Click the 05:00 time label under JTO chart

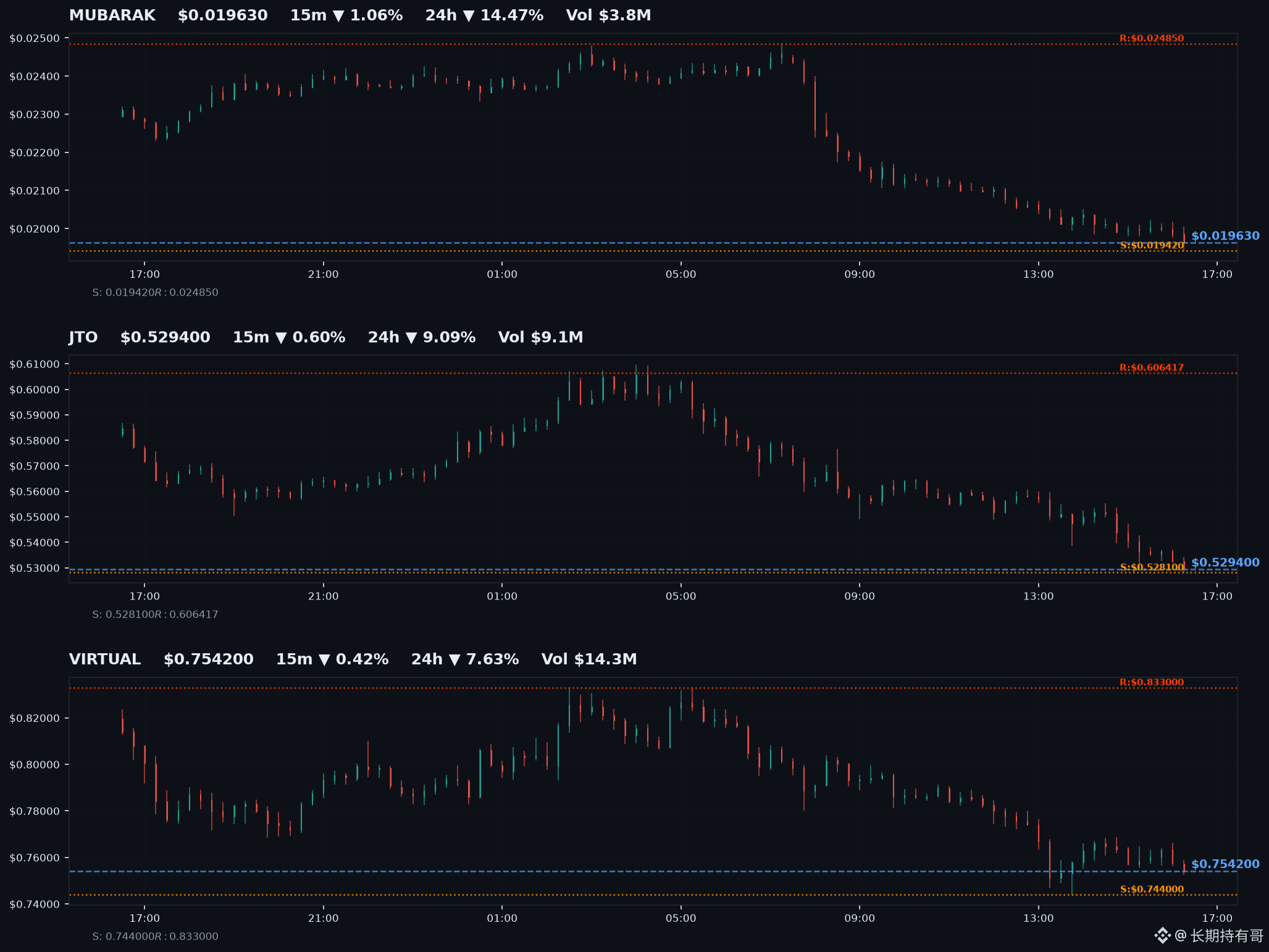pos(681,596)
